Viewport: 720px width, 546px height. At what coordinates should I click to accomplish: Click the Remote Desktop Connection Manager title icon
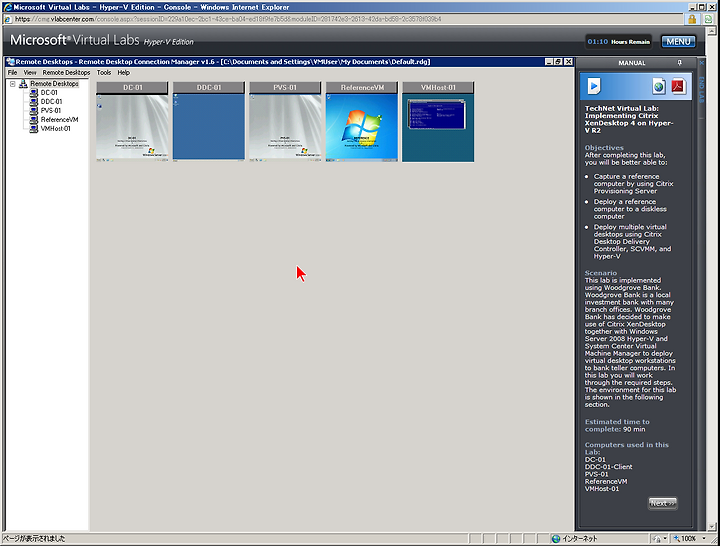click(10, 62)
